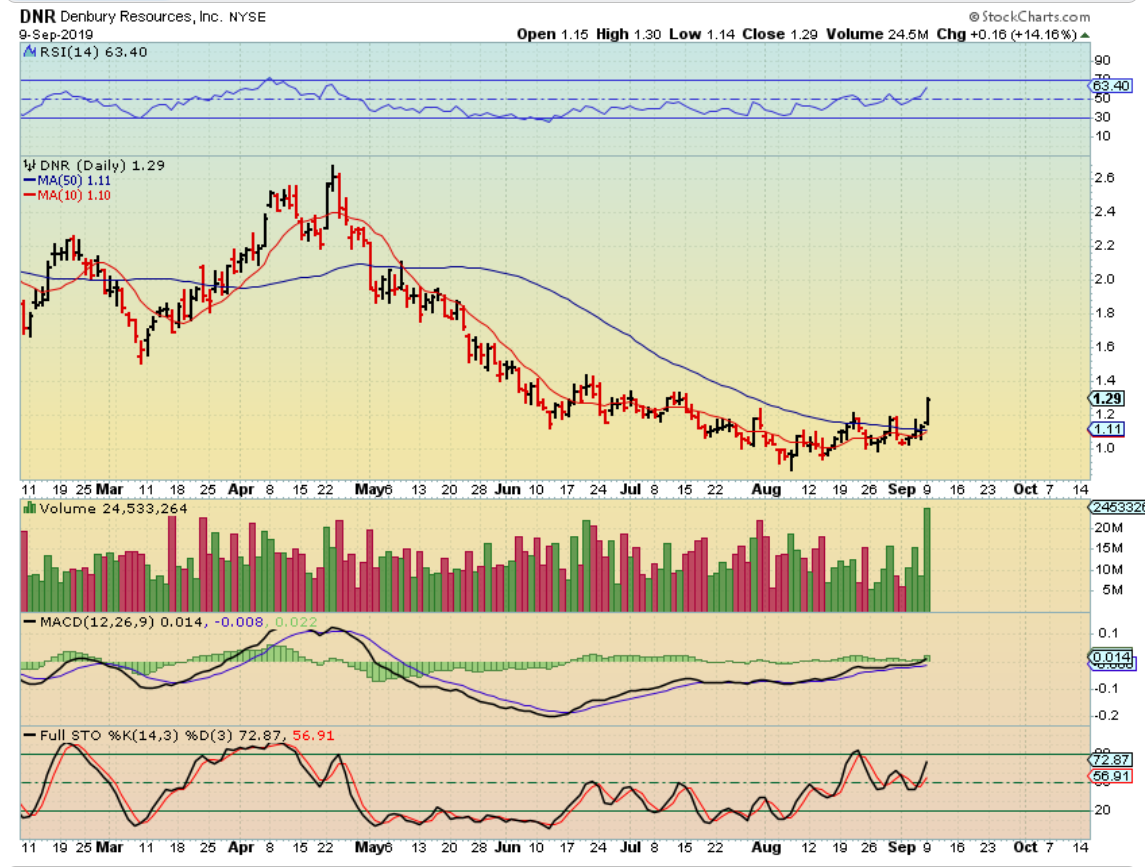Click the Volume 24,533,264 legend label

point(113,508)
